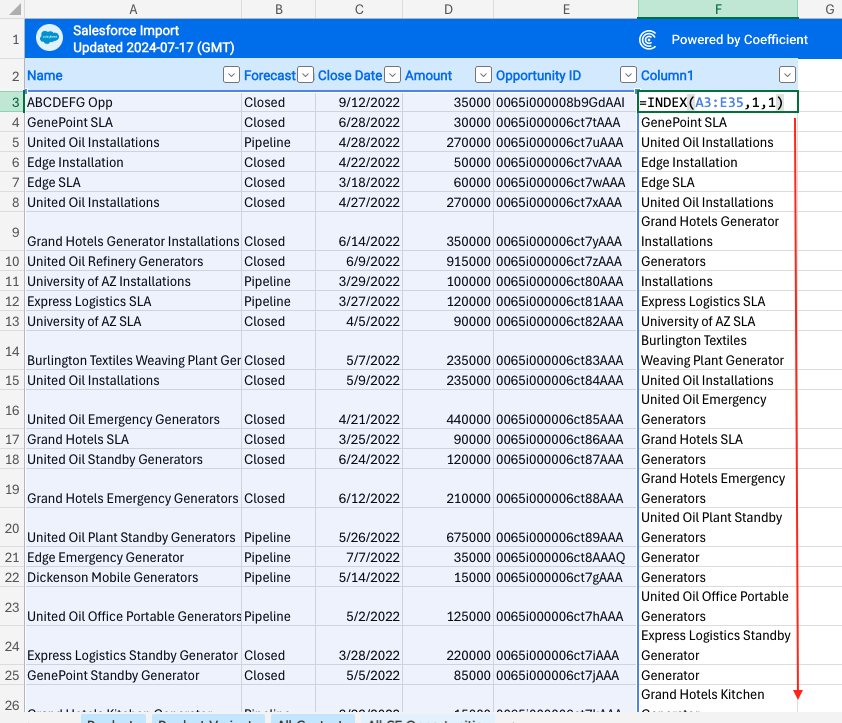
Task: Select 'University of AZ SLA' in column F
Action: [x=718, y=321]
